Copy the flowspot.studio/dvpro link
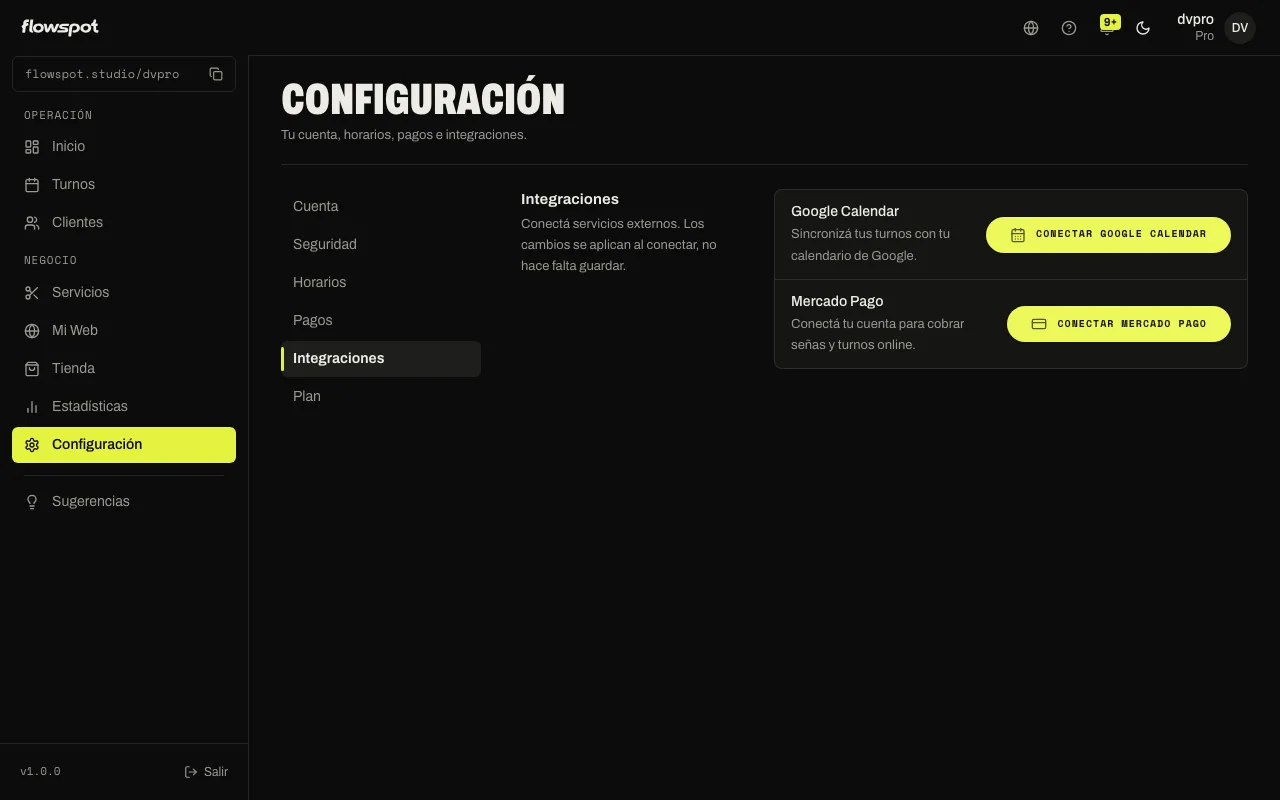This screenshot has width=1280, height=800. click(x=216, y=74)
